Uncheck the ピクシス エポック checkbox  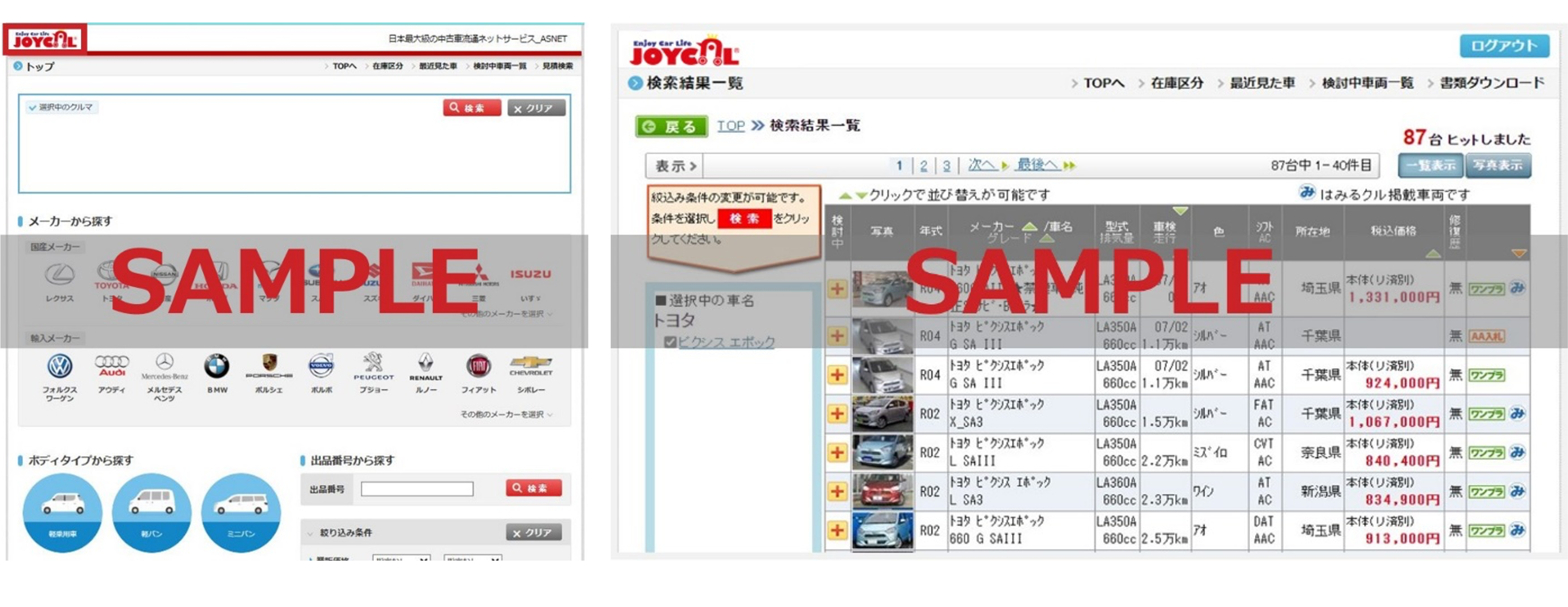(670, 342)
